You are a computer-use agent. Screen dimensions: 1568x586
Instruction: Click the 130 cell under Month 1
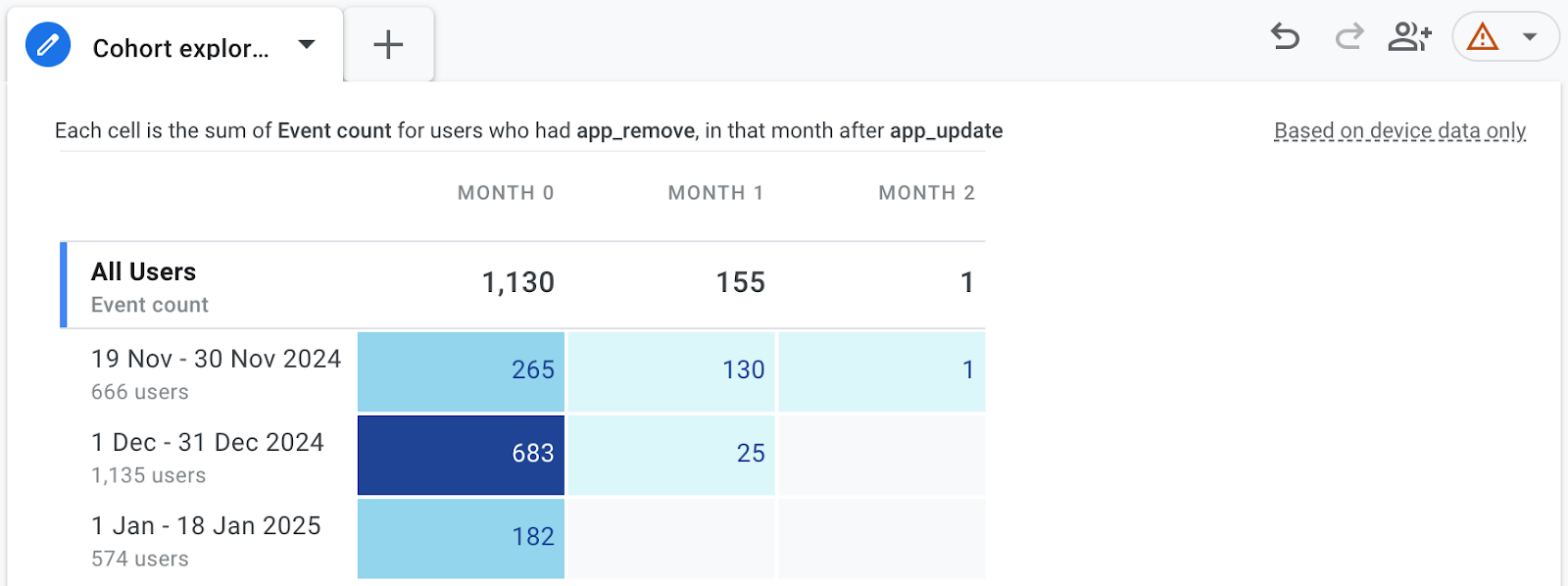coord(671,370)
